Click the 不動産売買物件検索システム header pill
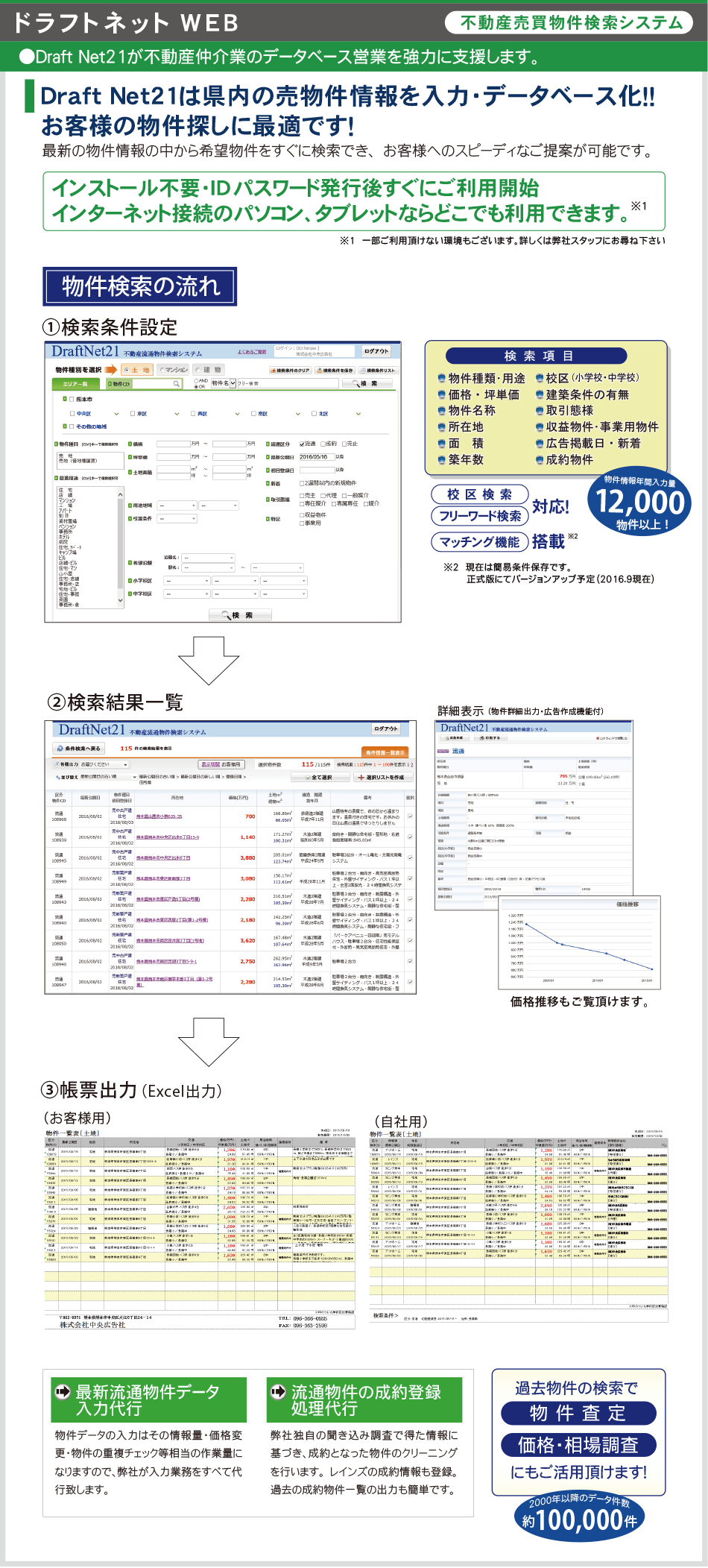708x1568 pixels. pos(569,22)
